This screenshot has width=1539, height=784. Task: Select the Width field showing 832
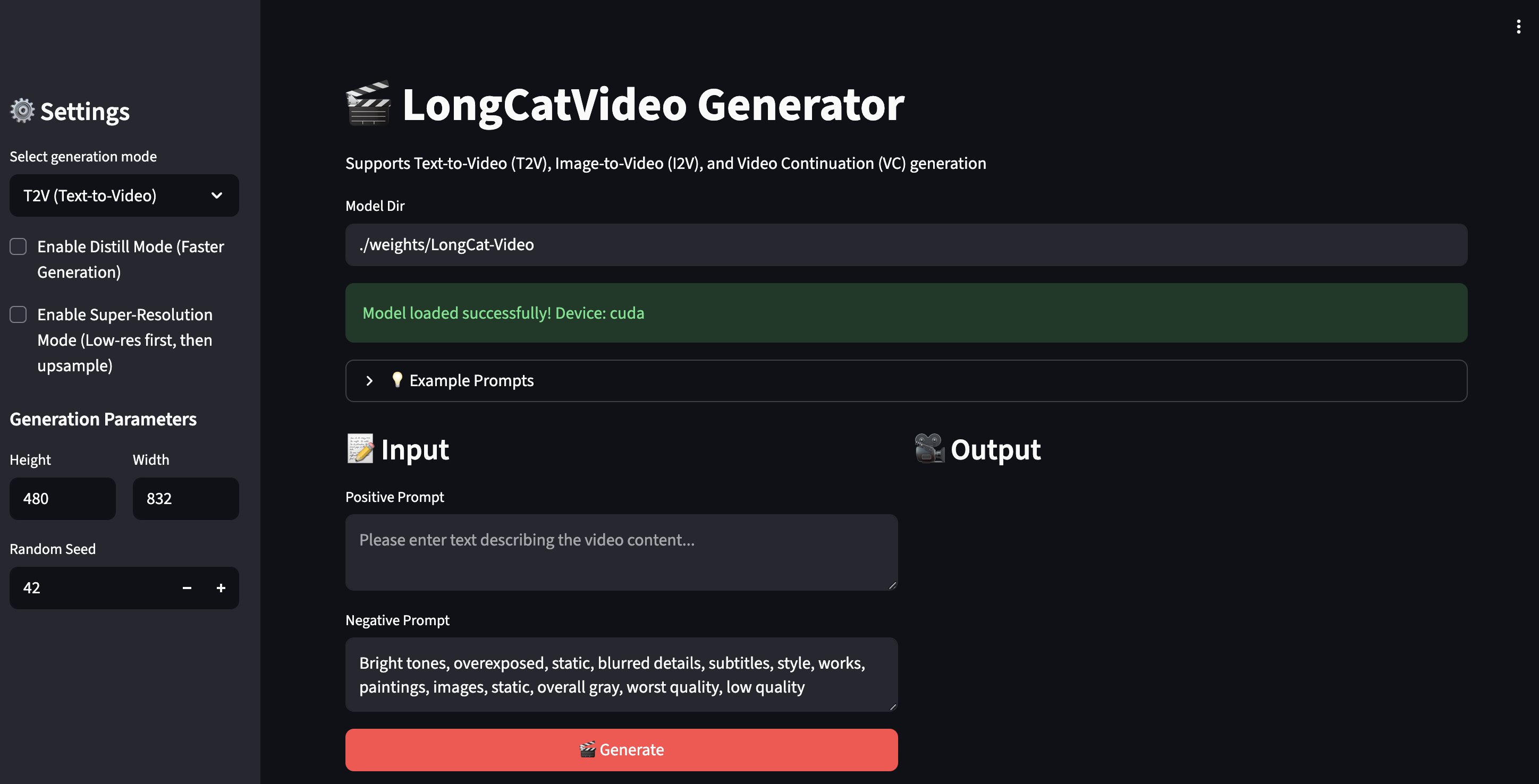(186, 499)
